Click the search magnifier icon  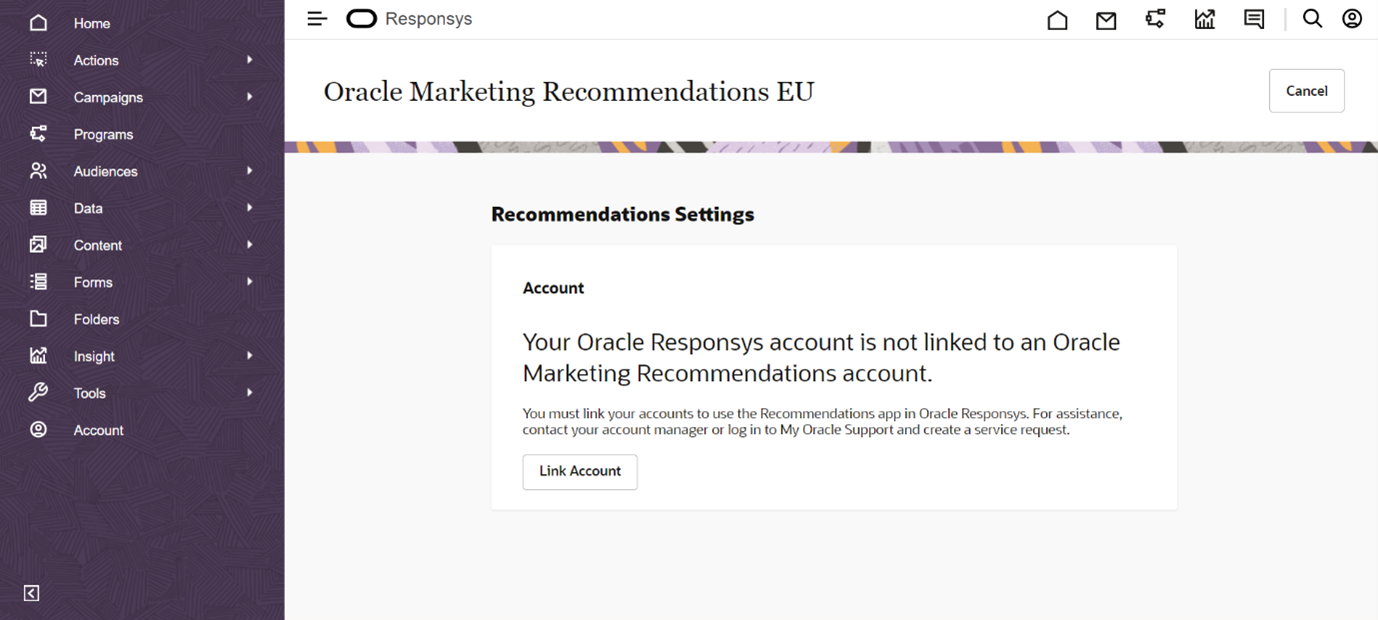(1312, 19)
